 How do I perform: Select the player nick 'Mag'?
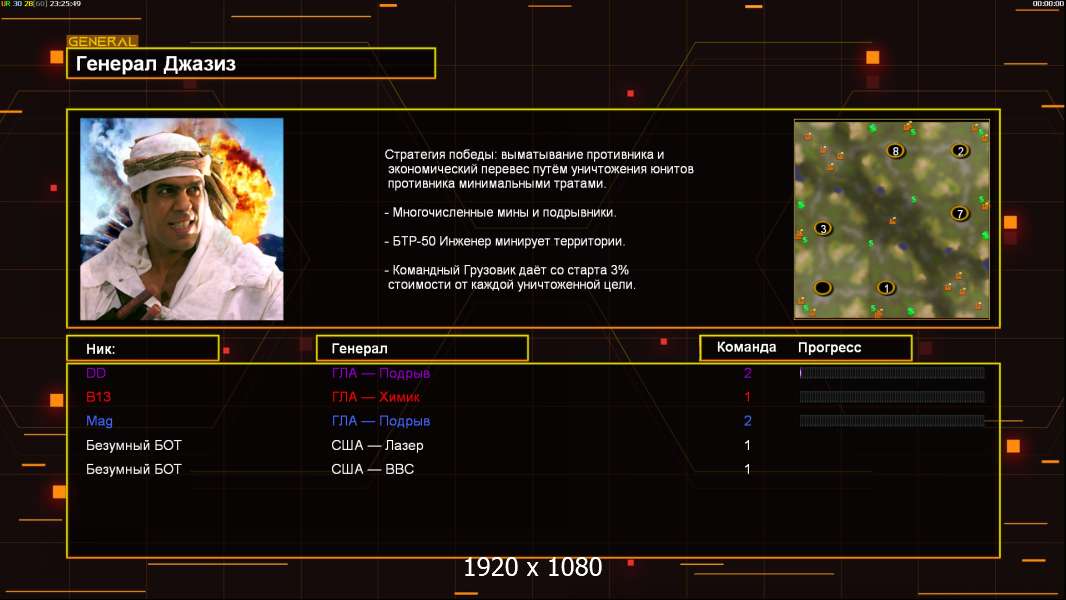coord(99,421)
